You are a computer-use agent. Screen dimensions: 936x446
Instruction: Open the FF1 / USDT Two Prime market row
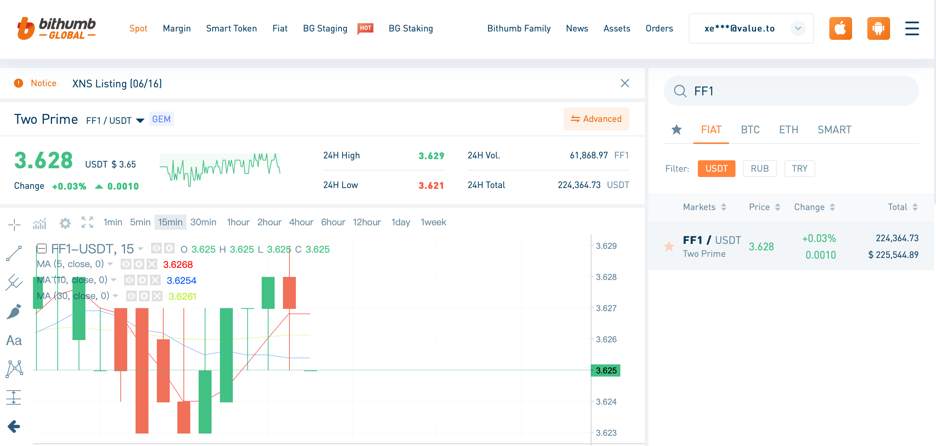(792, 247)
